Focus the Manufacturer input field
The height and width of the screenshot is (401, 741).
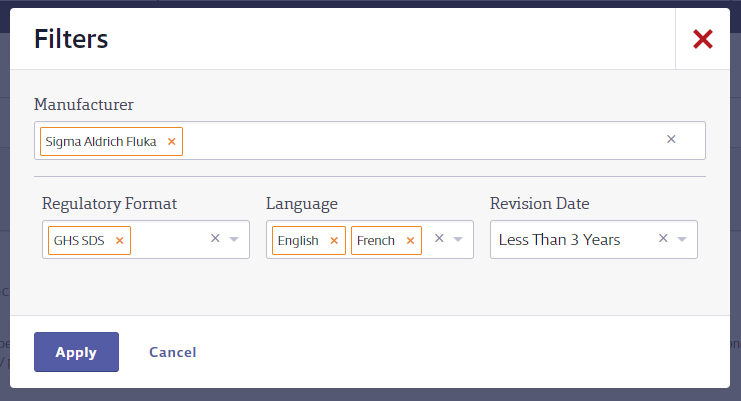[370, 140]
